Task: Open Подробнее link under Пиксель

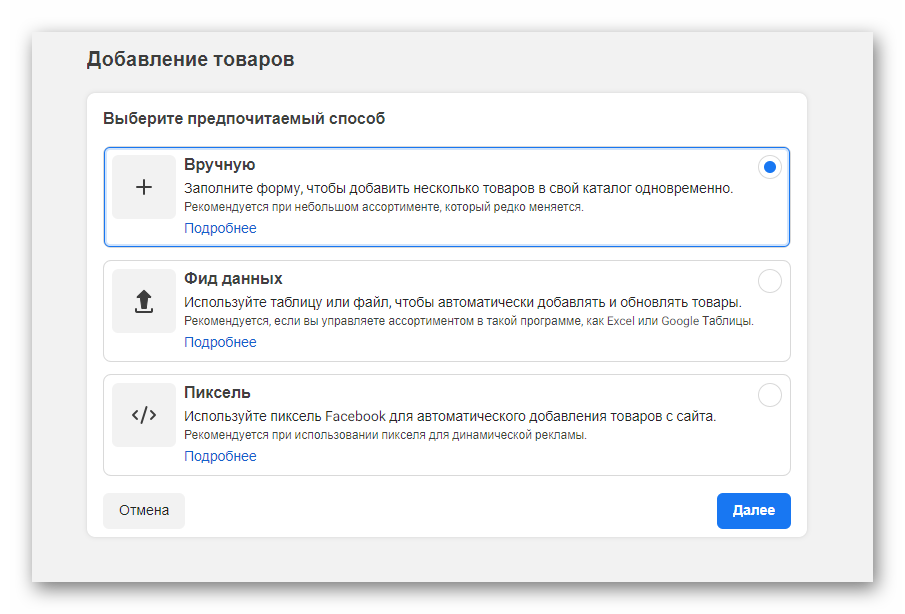Action: pos(220,456)
